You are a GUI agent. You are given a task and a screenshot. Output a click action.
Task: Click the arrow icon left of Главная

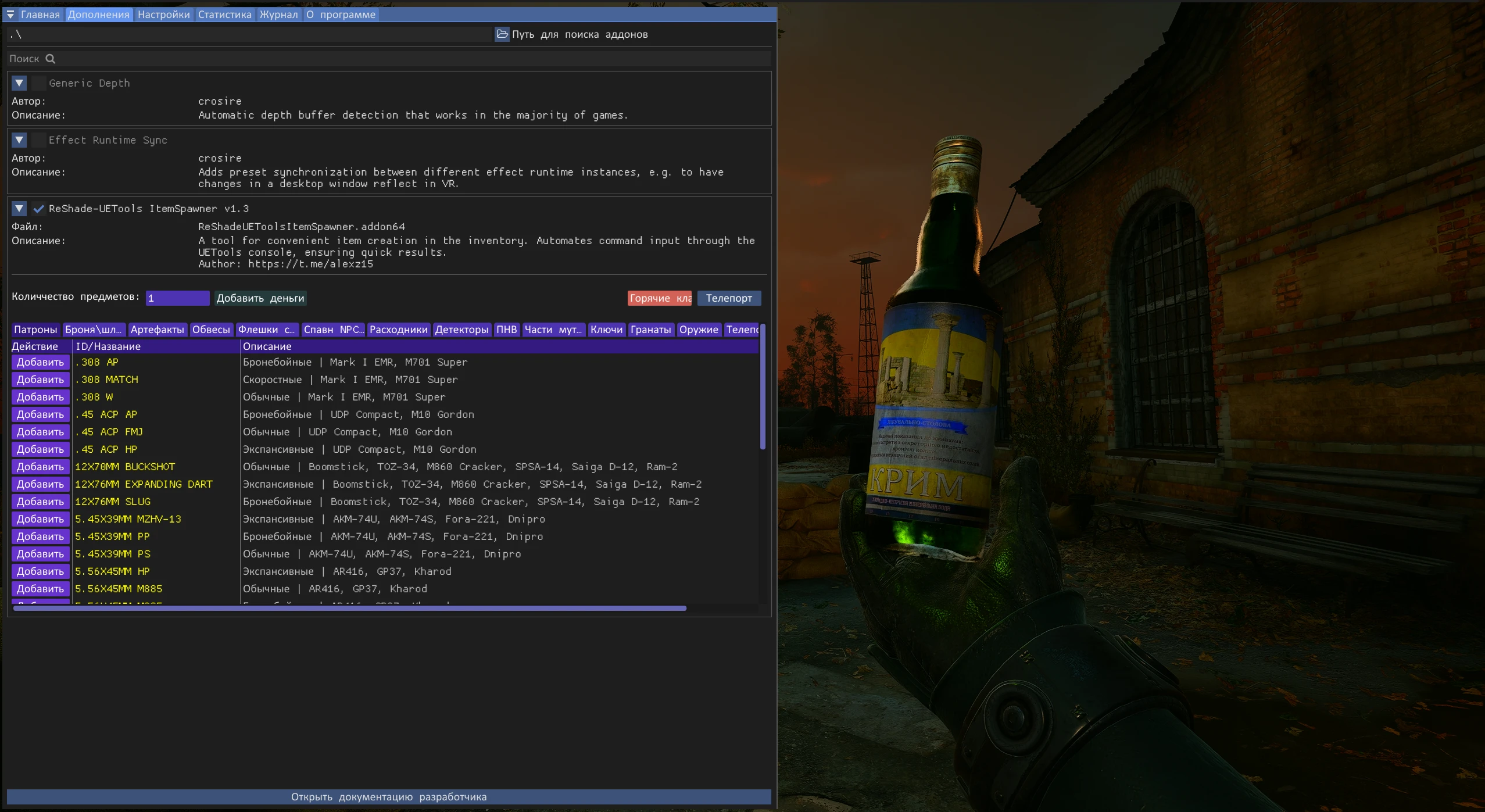tap(10, 15)
